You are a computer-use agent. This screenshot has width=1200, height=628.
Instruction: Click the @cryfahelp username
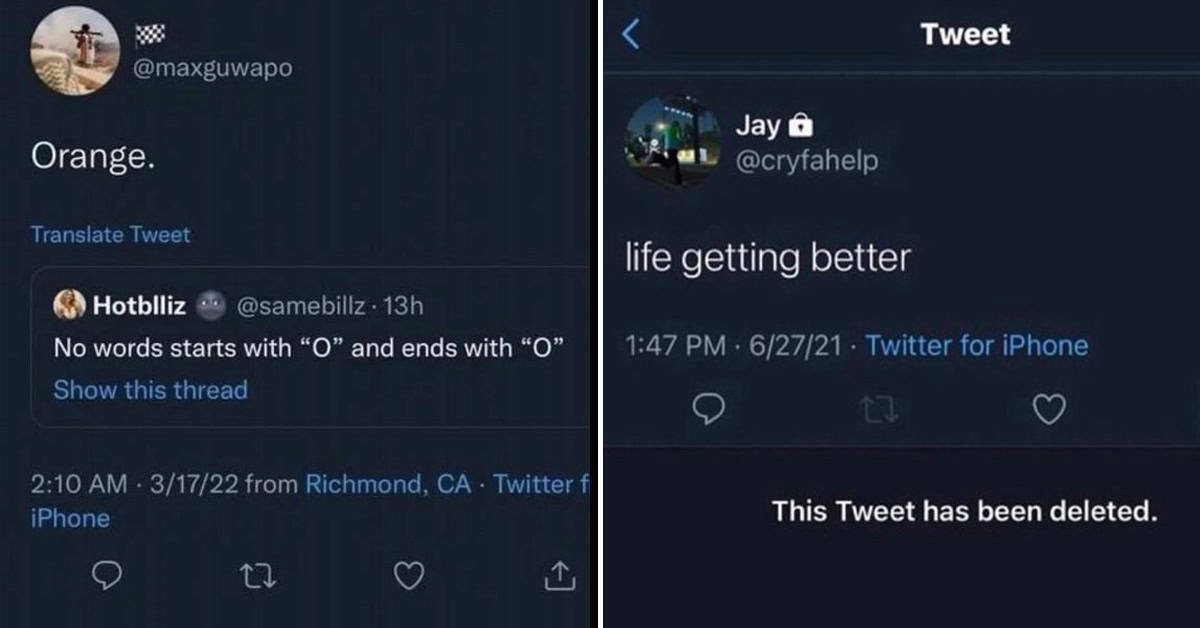pyautogui.click(x=807, y=160)
